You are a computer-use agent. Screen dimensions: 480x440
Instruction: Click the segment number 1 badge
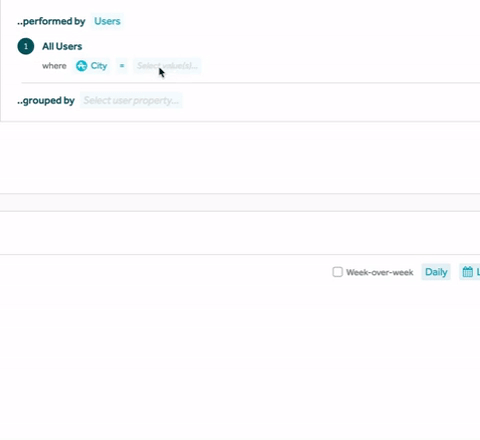[x=26, y=46]
